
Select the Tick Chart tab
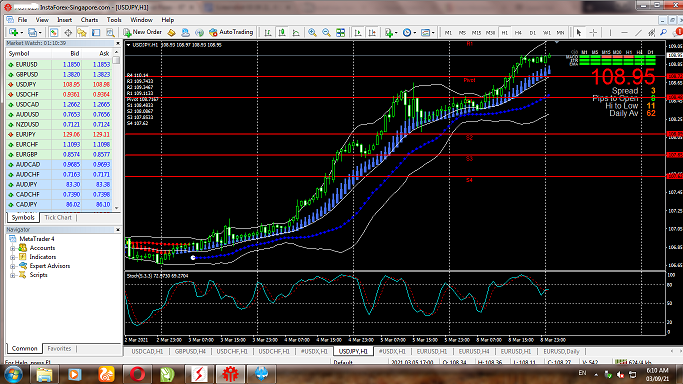pyautogui.click(x=58, y=217)
